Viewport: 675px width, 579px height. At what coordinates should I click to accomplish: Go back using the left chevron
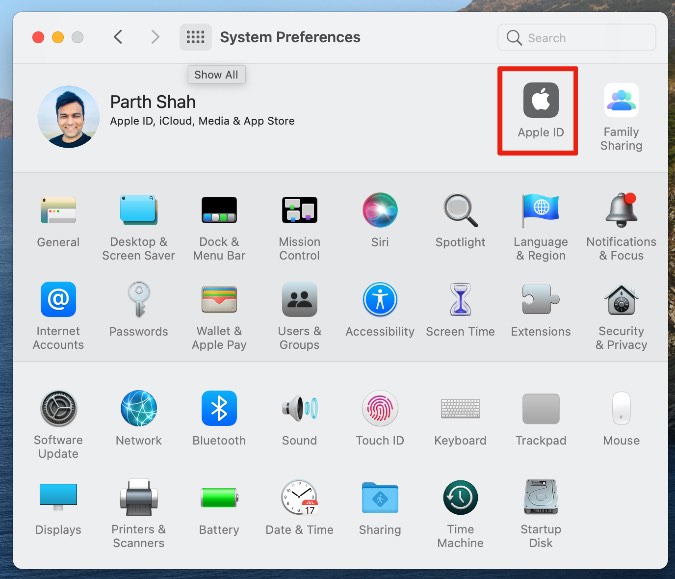coord(118,37)
